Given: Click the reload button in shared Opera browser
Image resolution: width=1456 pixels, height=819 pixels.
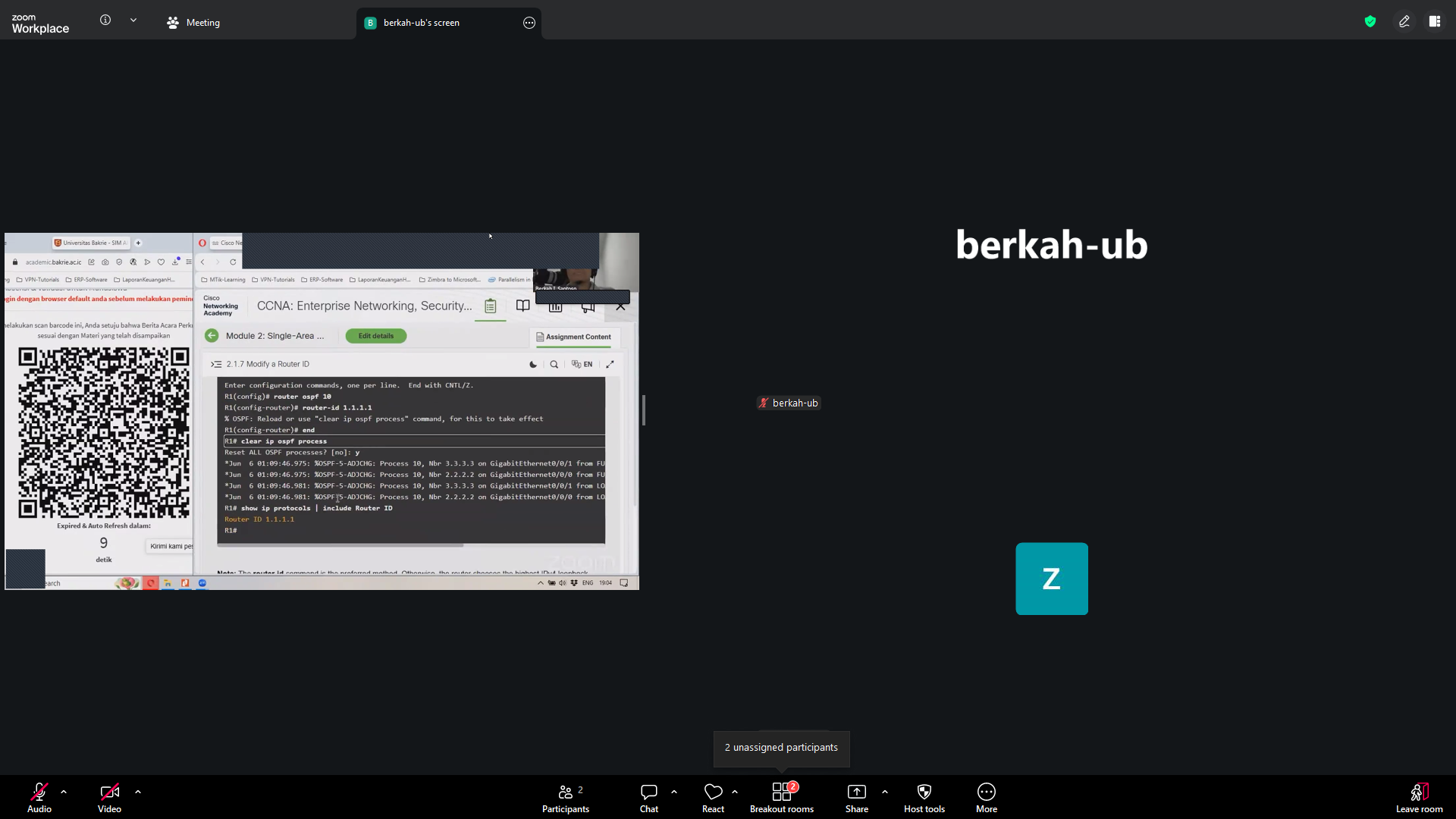Looking at the screenshot, I should click(233, 262).
